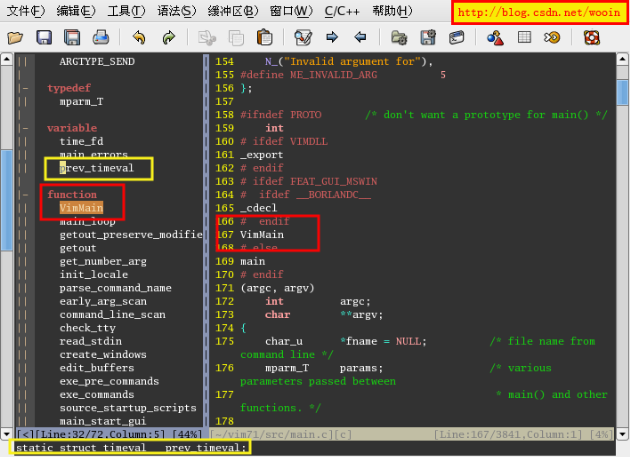Collapse the variable fold in taglist
Screen dimensions: 630x457
pyautogui.click(x=25, y=128)
